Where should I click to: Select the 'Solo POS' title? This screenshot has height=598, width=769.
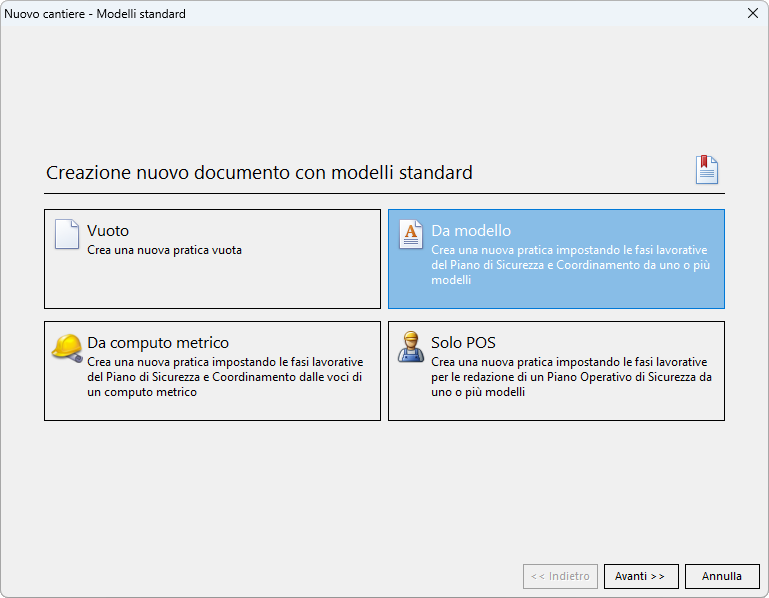tap(463, 343)
